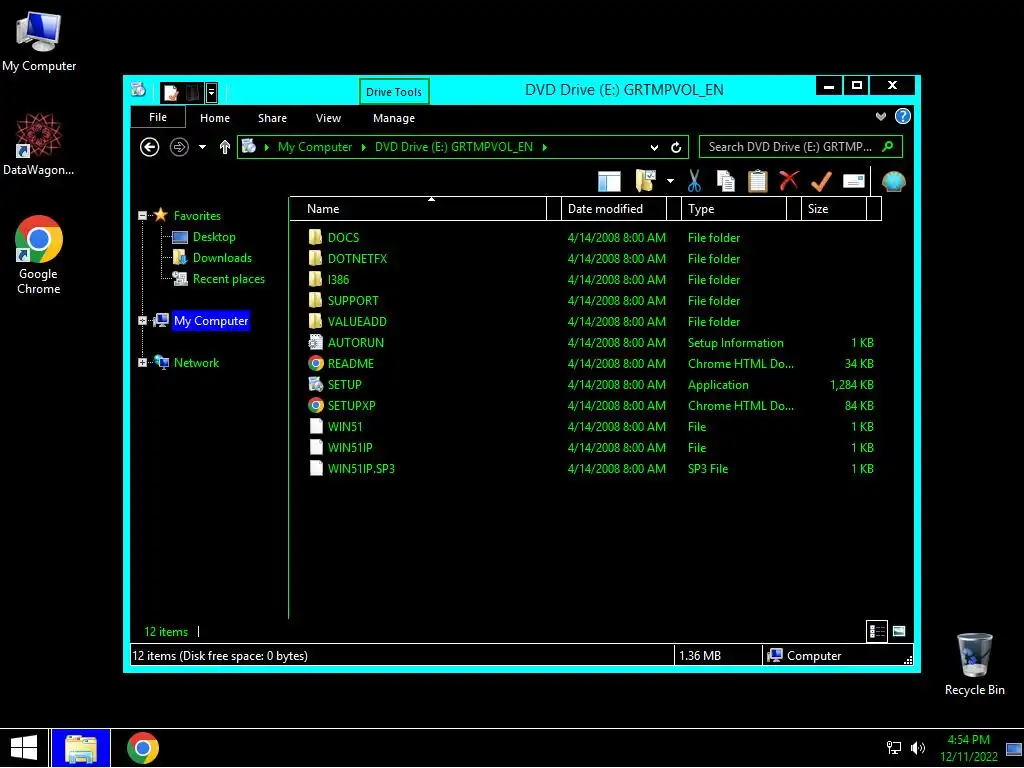Click the File Explorer taskbar icon

tap(81, 748)
